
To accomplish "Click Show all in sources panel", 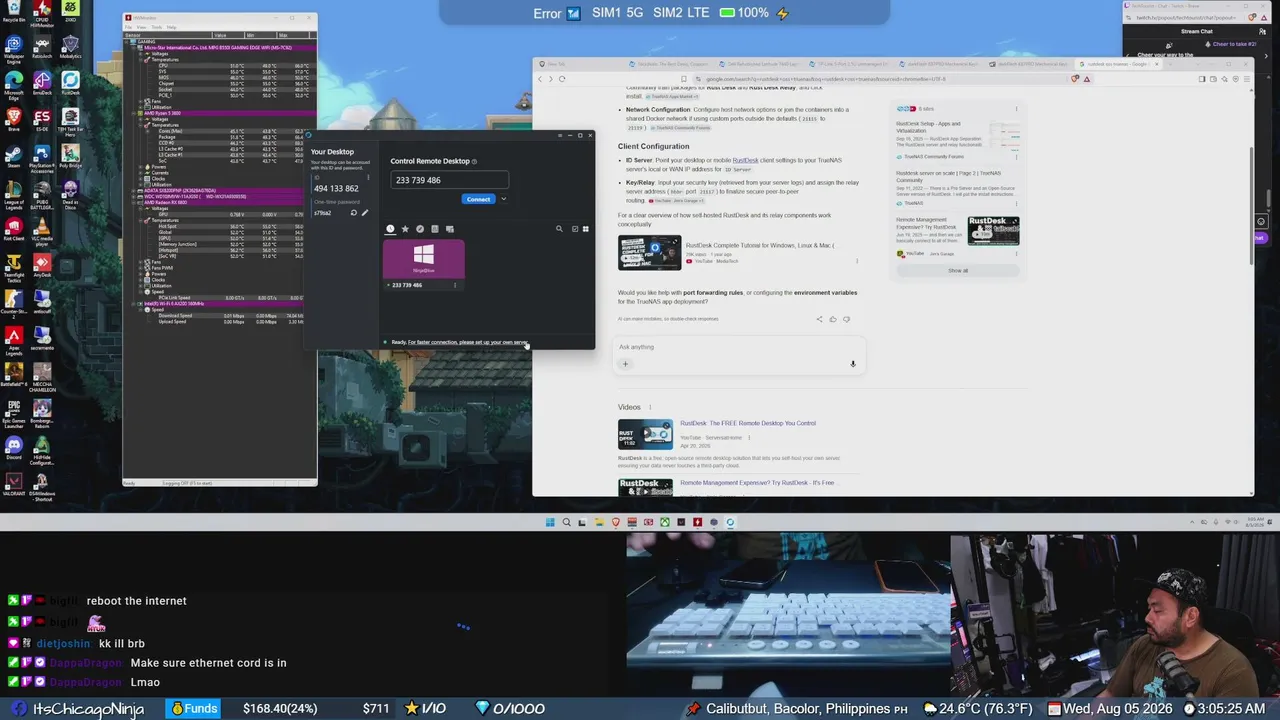I will 958,271.
